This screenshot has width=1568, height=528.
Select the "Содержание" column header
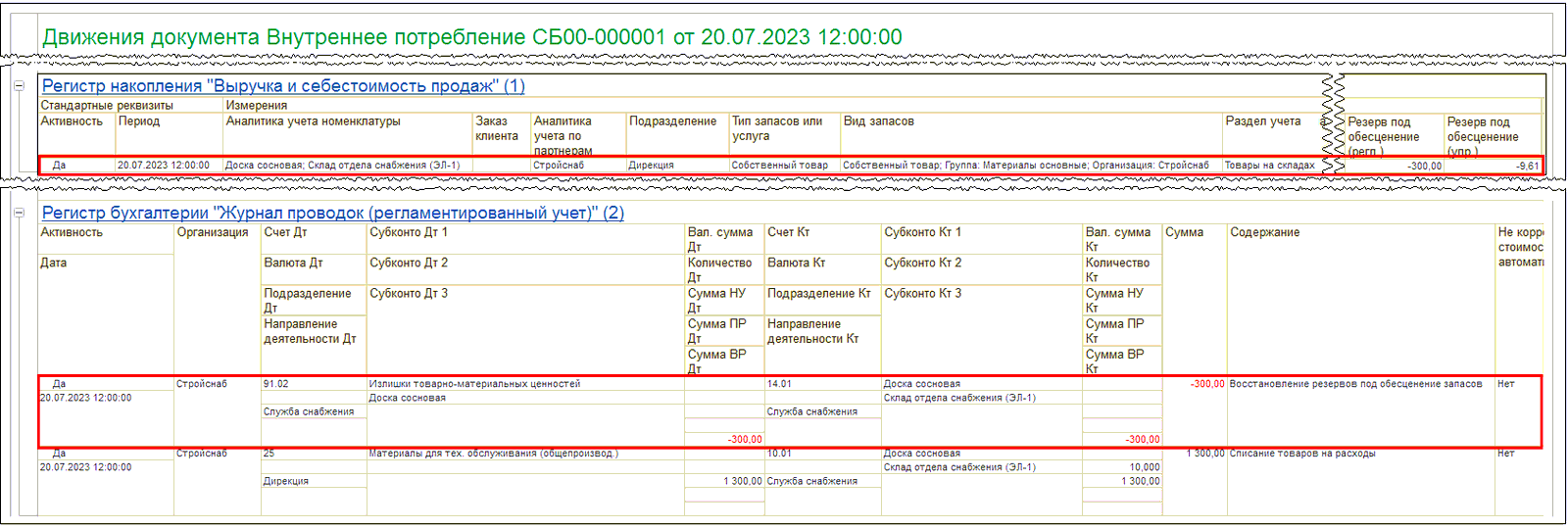(1264, 232)
